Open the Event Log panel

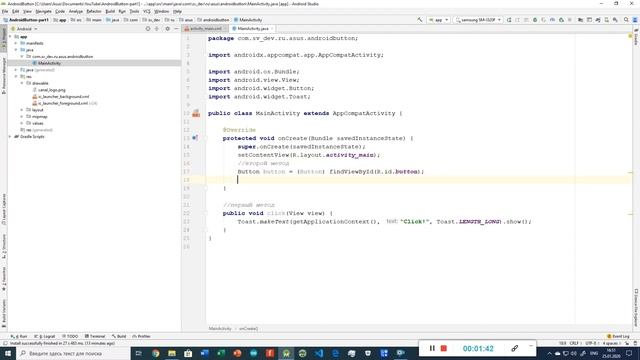[618, 336]
